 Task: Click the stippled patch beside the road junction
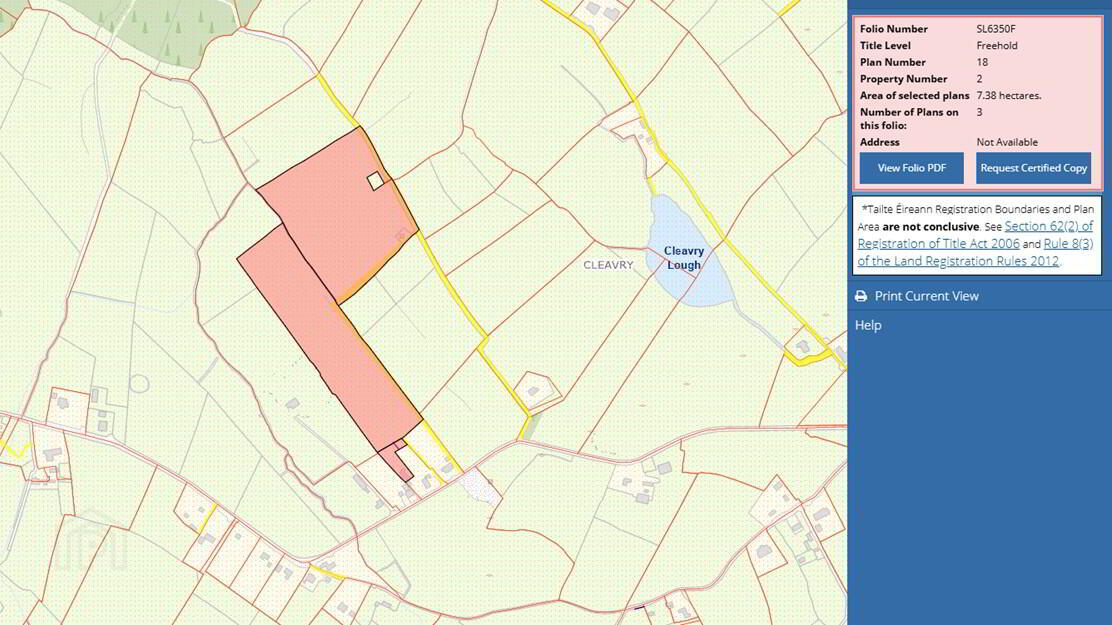point(479,487)
